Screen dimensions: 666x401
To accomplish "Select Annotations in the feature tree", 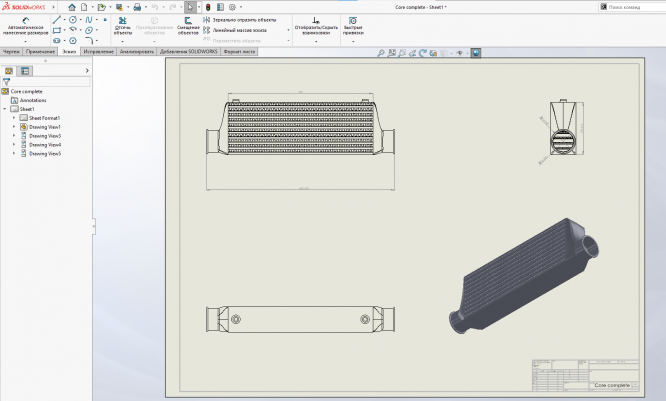I will [33, 100].
